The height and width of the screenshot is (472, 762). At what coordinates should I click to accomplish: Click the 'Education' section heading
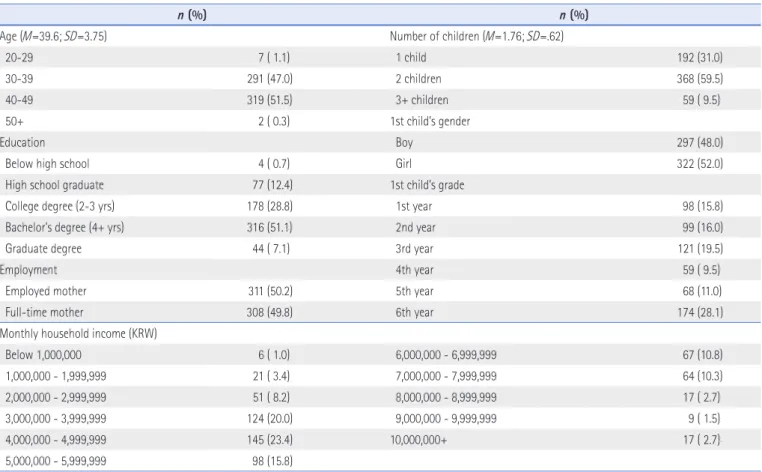[x=22, y=142]
